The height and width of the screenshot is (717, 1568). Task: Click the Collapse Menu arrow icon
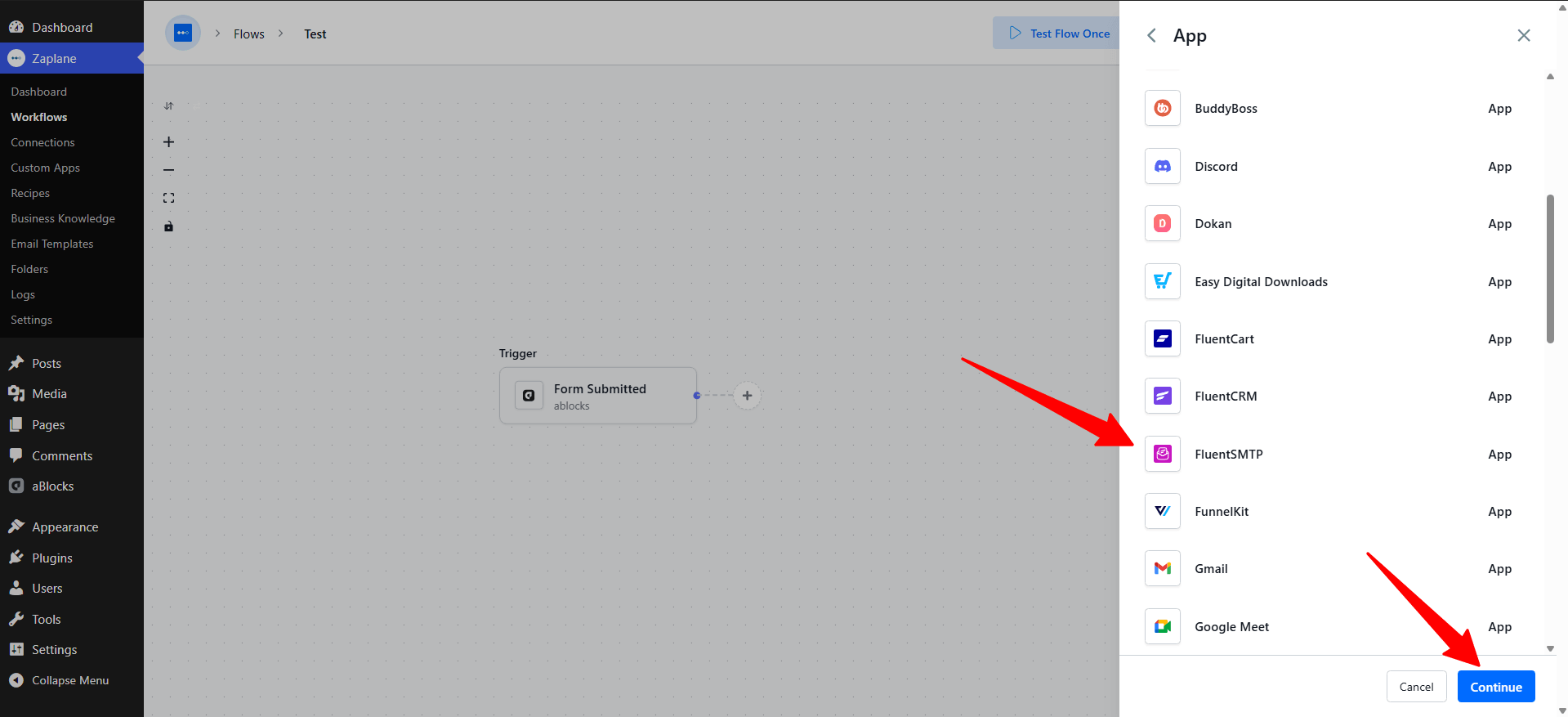click(16, 680)
